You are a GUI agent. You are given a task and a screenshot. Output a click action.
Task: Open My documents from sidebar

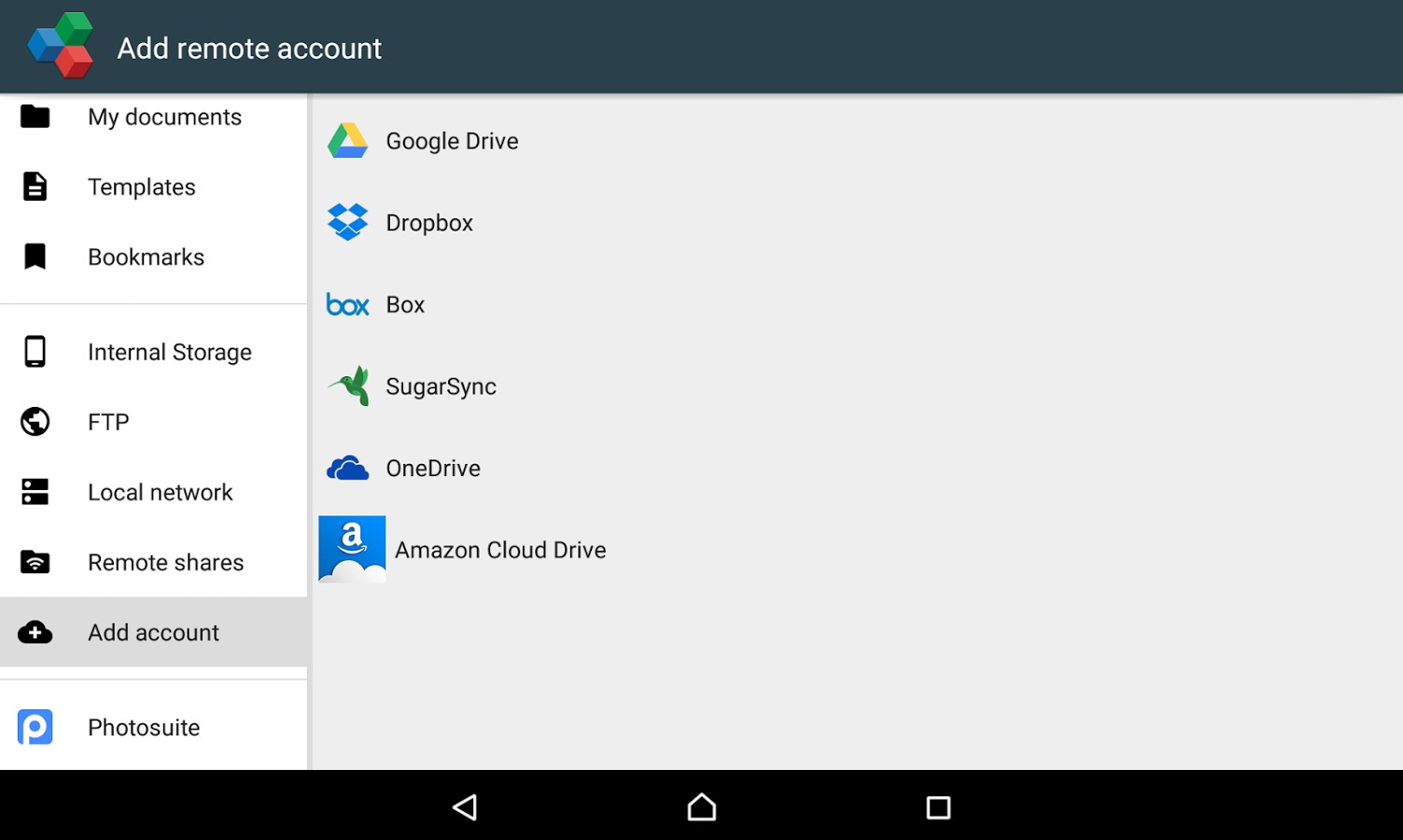[164, 117]
